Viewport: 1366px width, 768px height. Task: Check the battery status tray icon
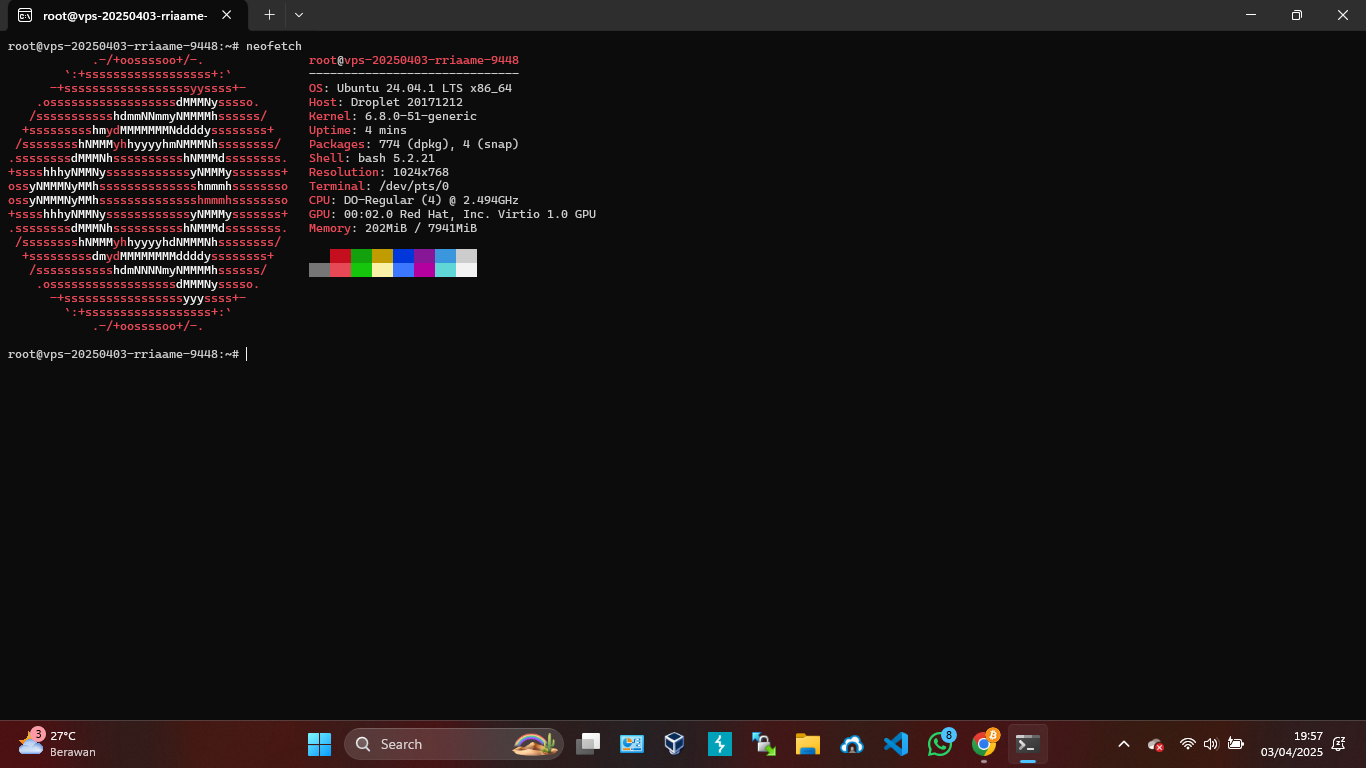[1236, 744]
